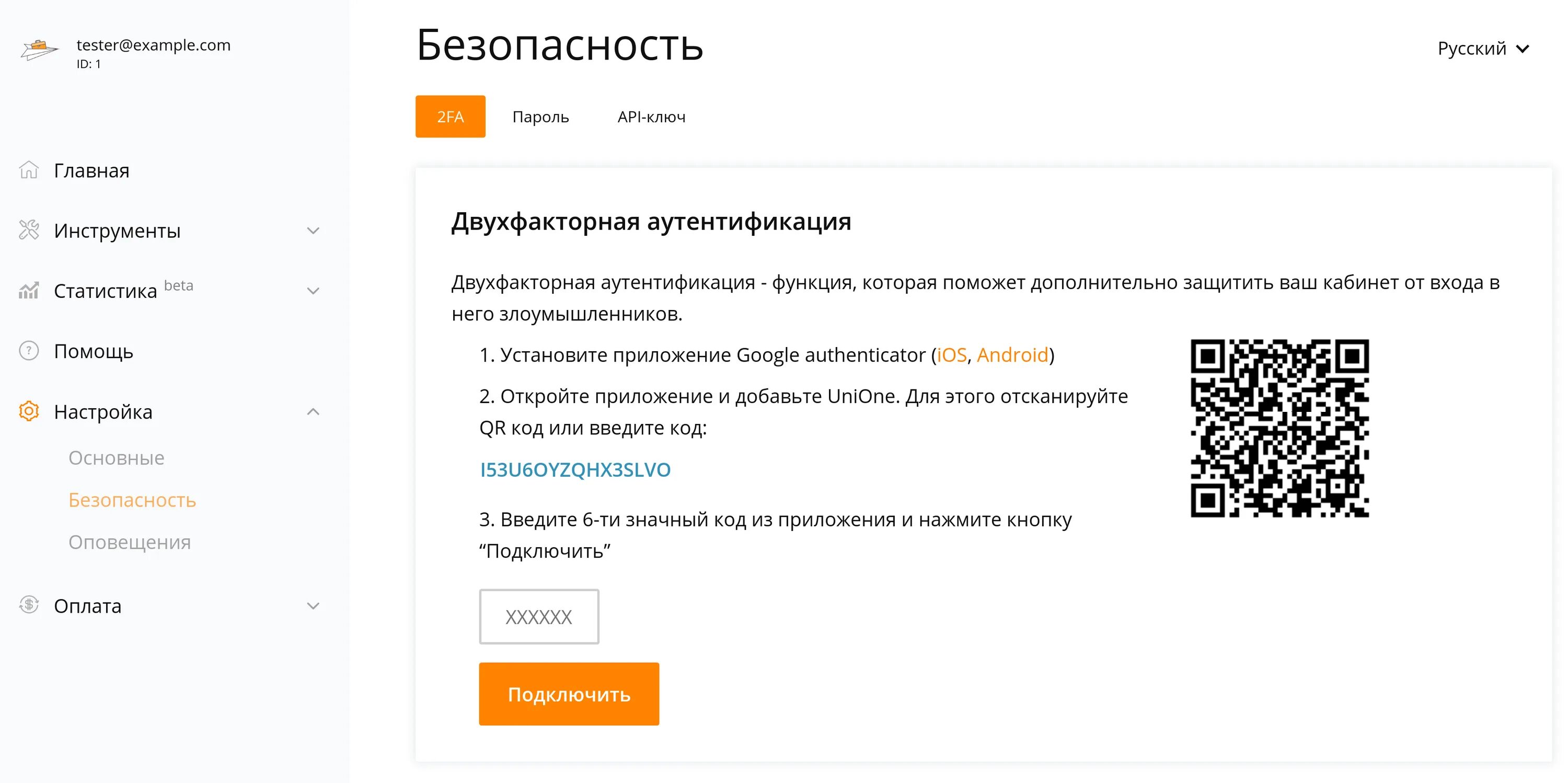The height and width of the screenshot is (783, 1568).
Task: Open the Русский language dropdown
Action: click(x=1483, y=48)
